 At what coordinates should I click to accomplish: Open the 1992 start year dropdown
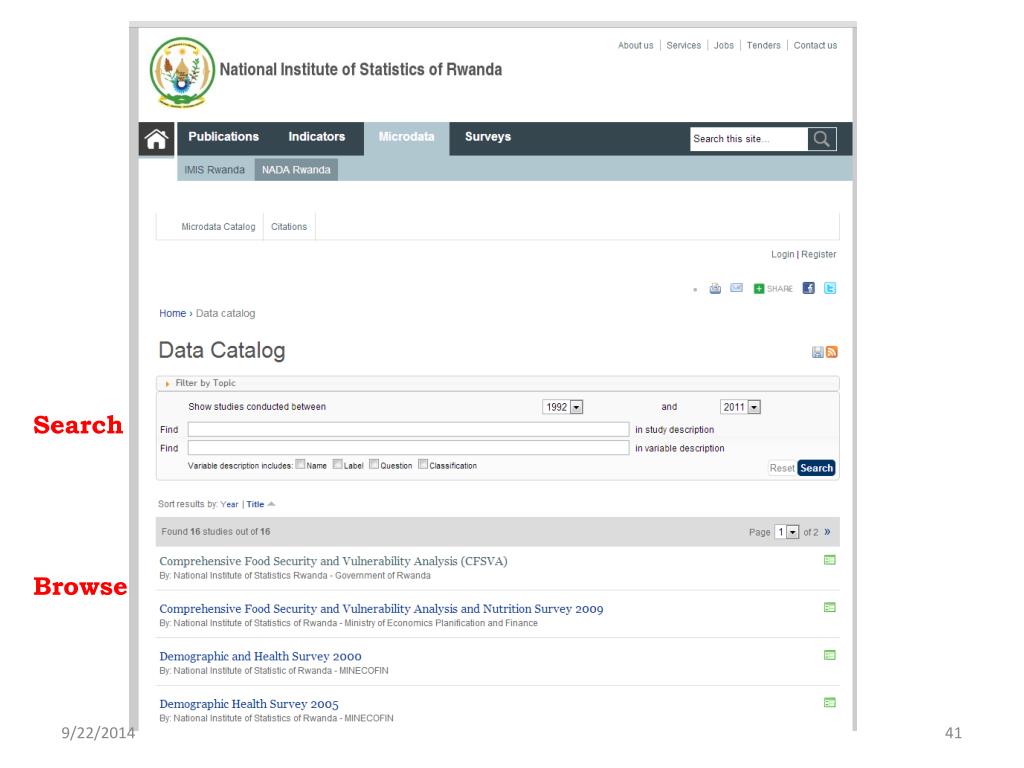click(x=562, y=407)
